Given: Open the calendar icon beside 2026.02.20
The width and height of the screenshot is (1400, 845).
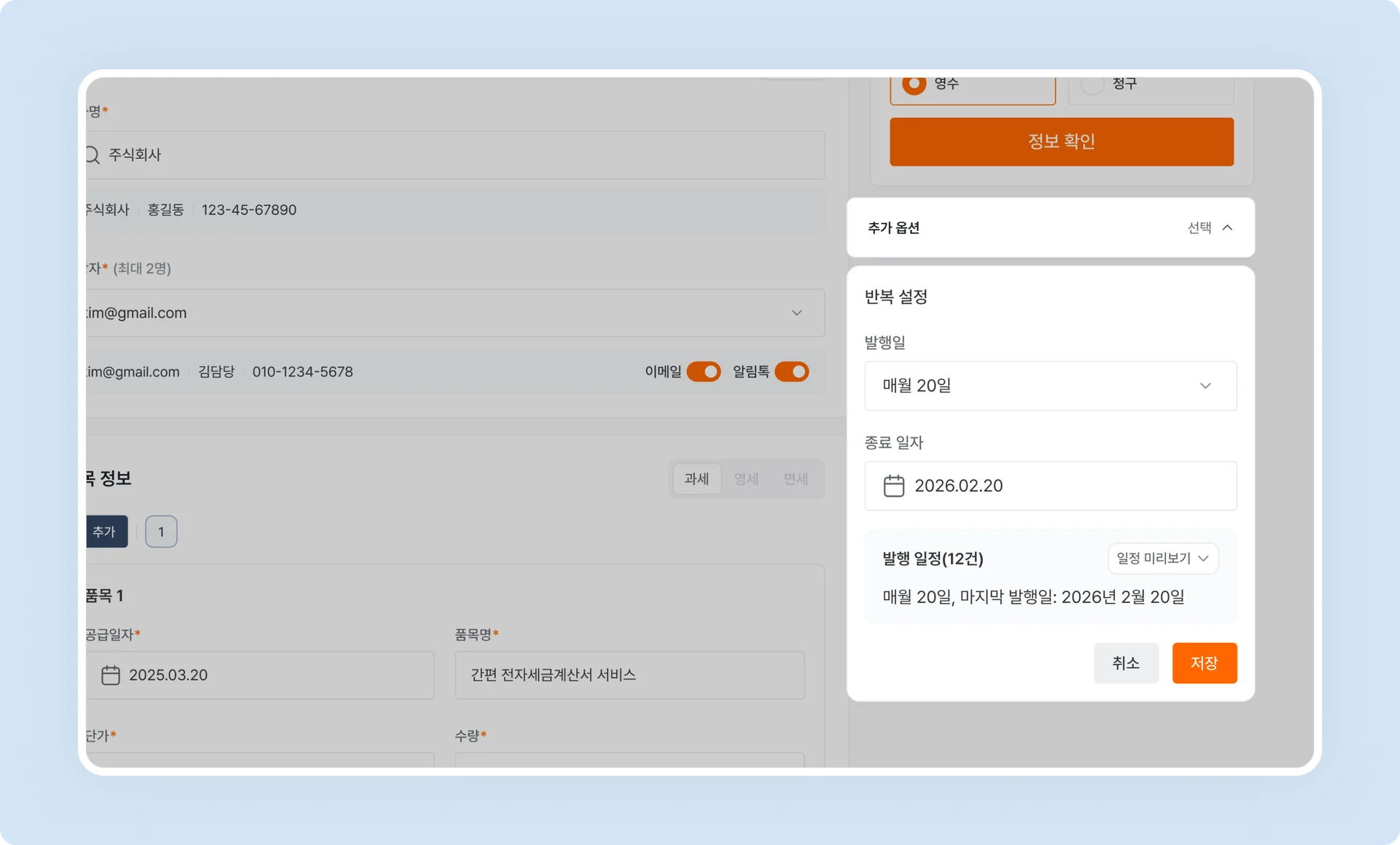Looking at the screenshot, I should (894, 486).
